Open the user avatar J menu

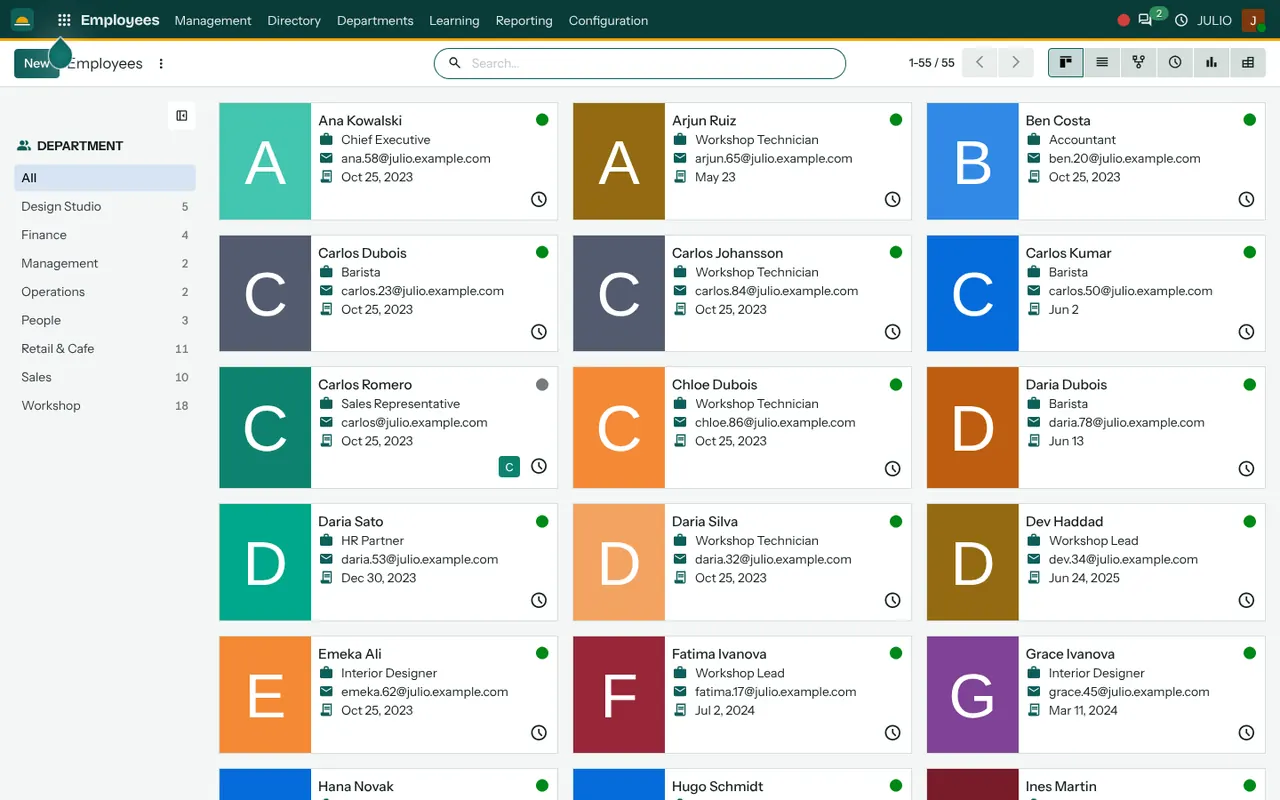coord(1253,20)
